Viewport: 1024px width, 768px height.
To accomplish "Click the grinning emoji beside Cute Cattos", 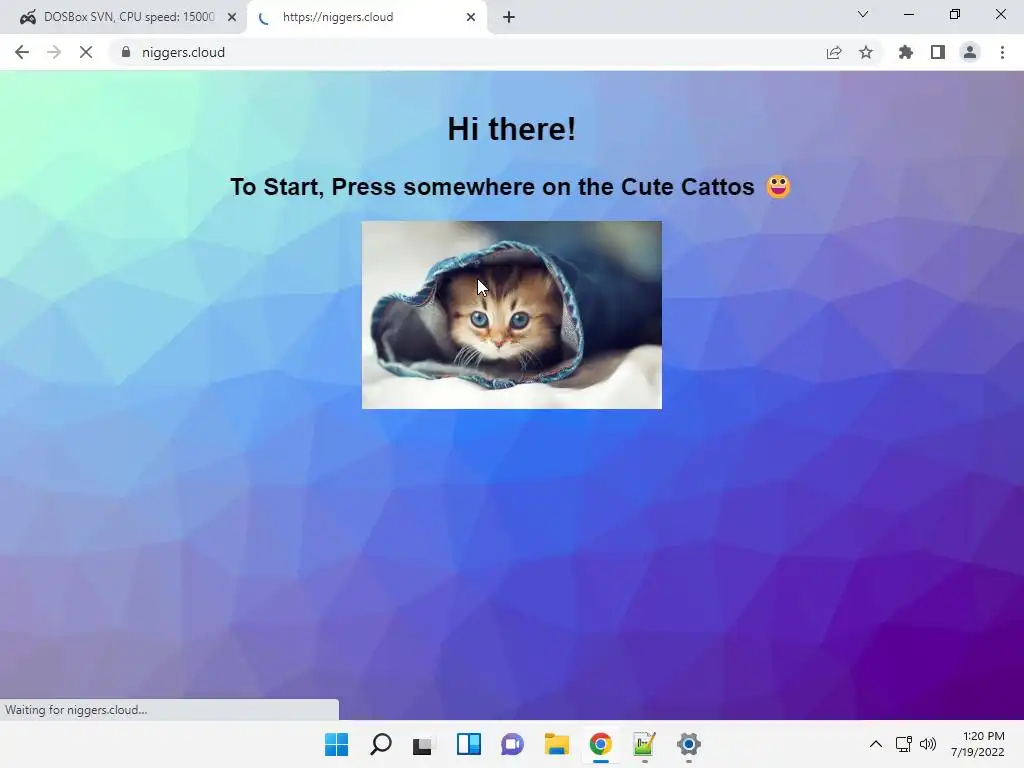I will (778, 186).
